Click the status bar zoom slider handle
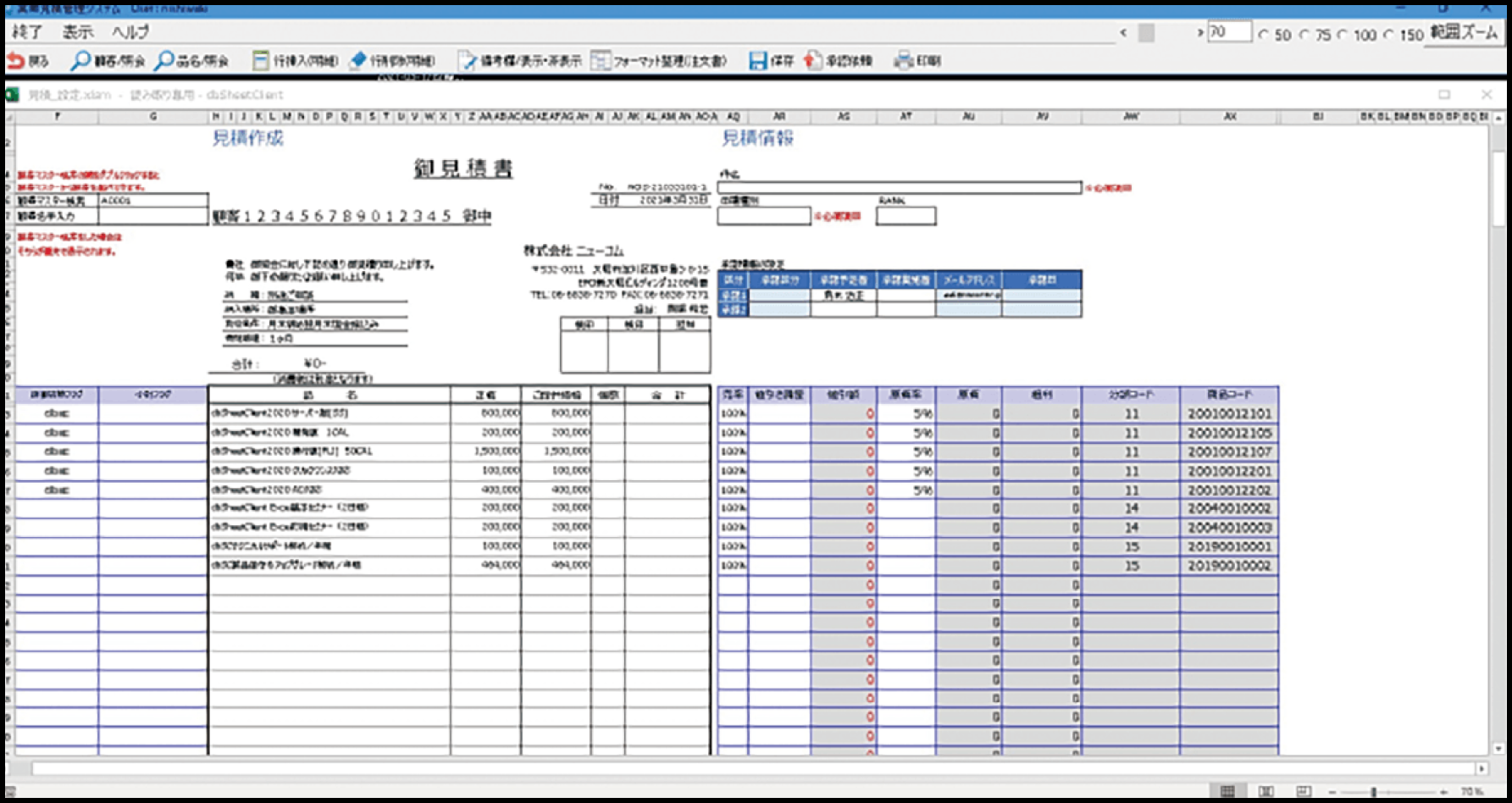The height and width of the screenshot is (803, 1512). (x=1373, y=792)
